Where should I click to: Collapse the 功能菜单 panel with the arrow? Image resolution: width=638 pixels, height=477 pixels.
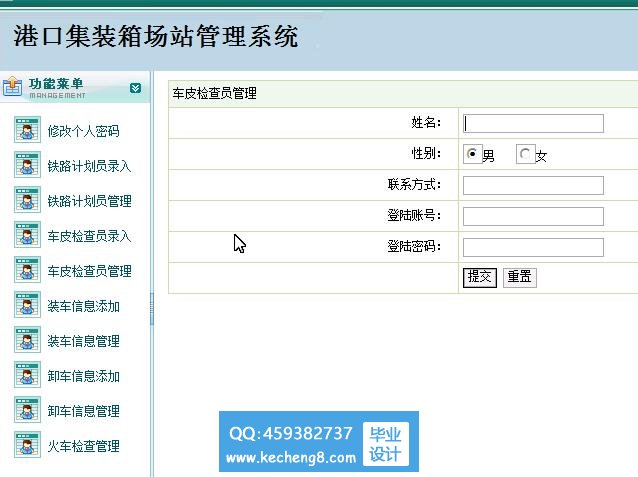(x=135, y=88)
